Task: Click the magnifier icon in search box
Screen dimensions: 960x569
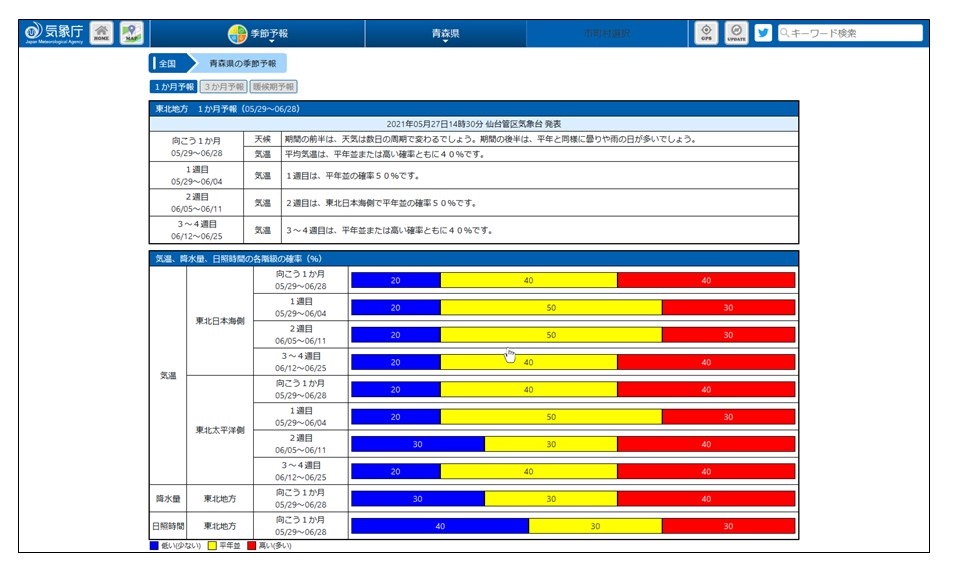Action: [x=784, y=33]
